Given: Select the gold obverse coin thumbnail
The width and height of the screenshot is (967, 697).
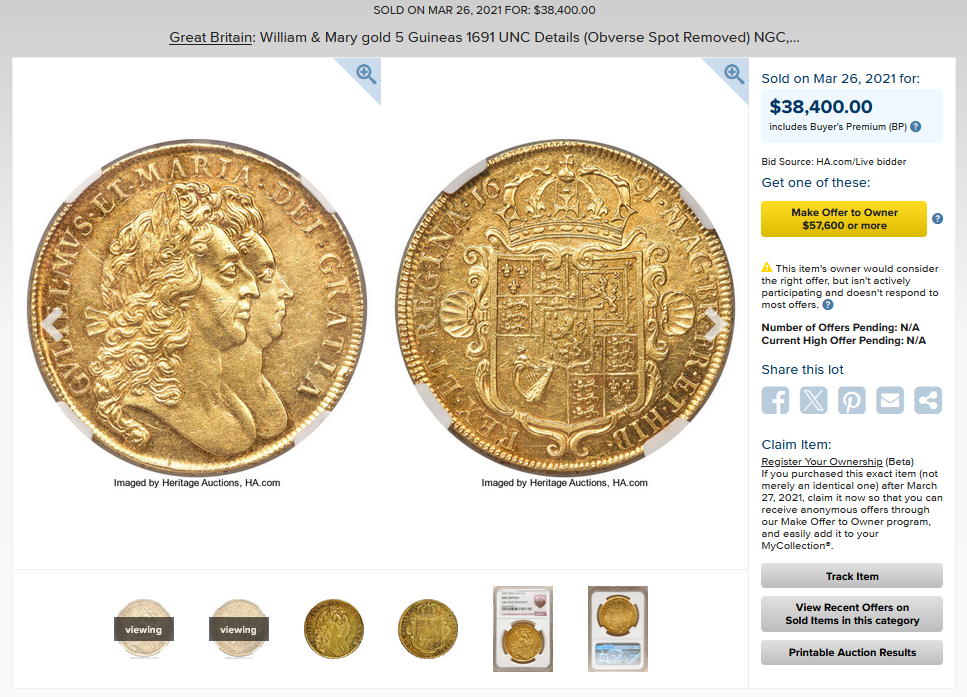Looking at the screenshot, I should 334,629.
